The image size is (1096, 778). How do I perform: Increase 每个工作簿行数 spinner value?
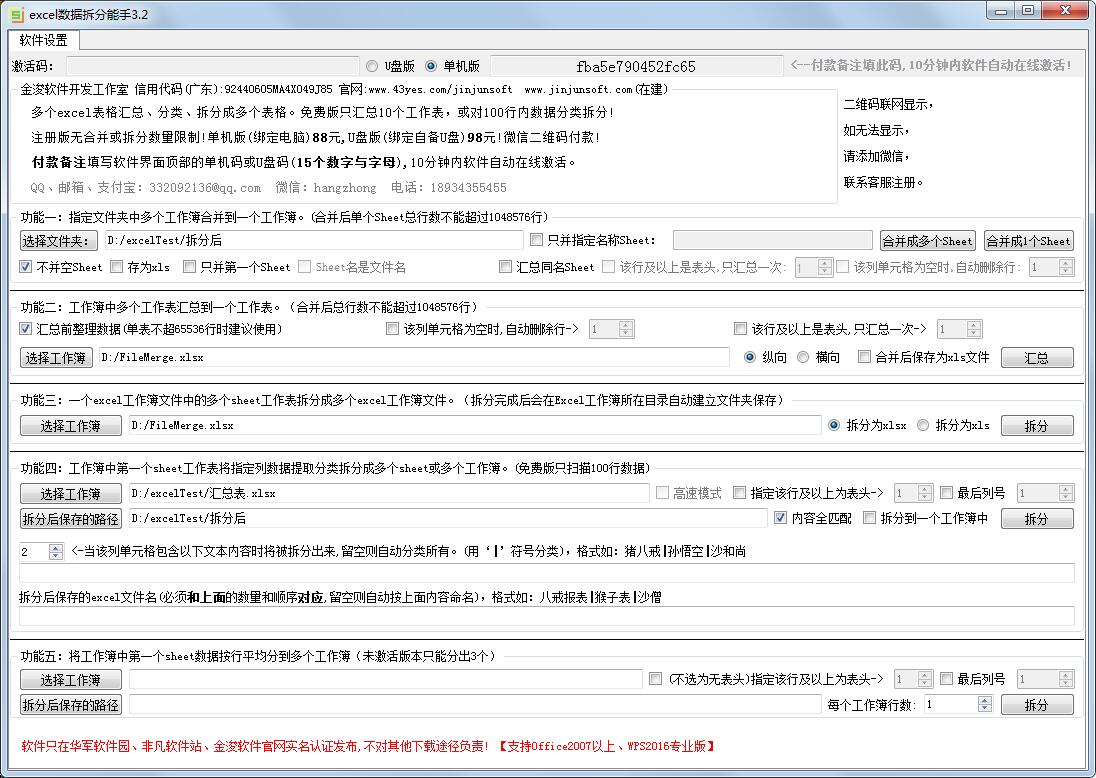click(x=985, y=700)
